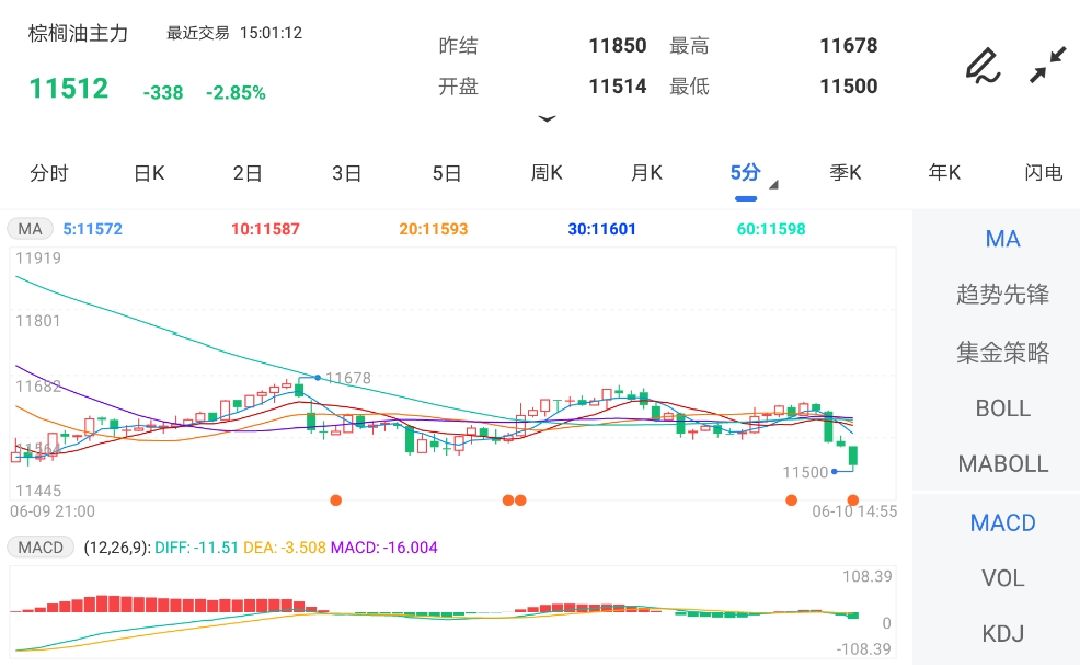Viewport: 1080px width, 665px height.
Task: Open the 5分 period dropdown triangle
Action: pyautogui.click(x=773, y=185)
